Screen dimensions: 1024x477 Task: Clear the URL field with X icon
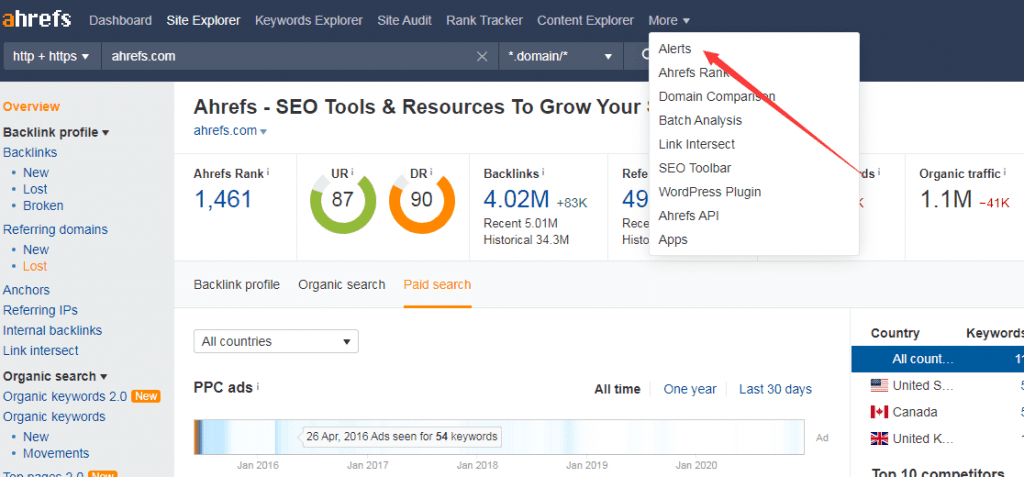tap(482, 56)
